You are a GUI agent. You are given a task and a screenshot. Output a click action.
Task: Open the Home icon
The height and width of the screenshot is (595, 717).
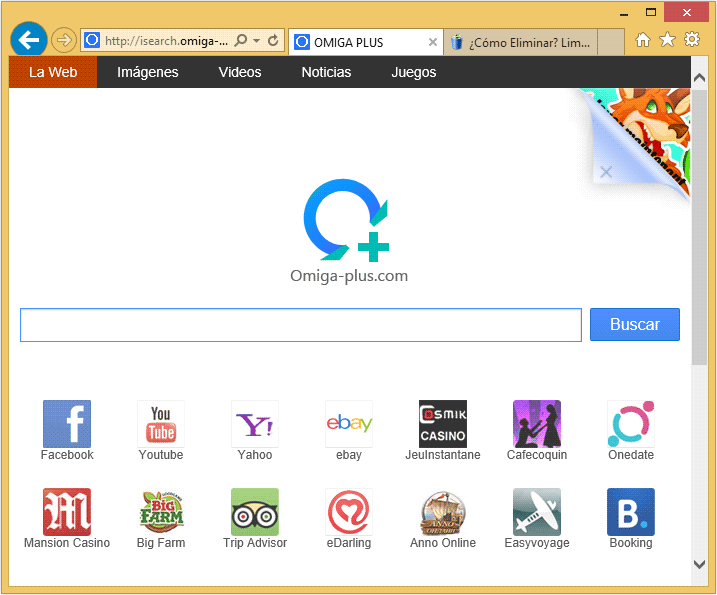click(x=642, y=40)
